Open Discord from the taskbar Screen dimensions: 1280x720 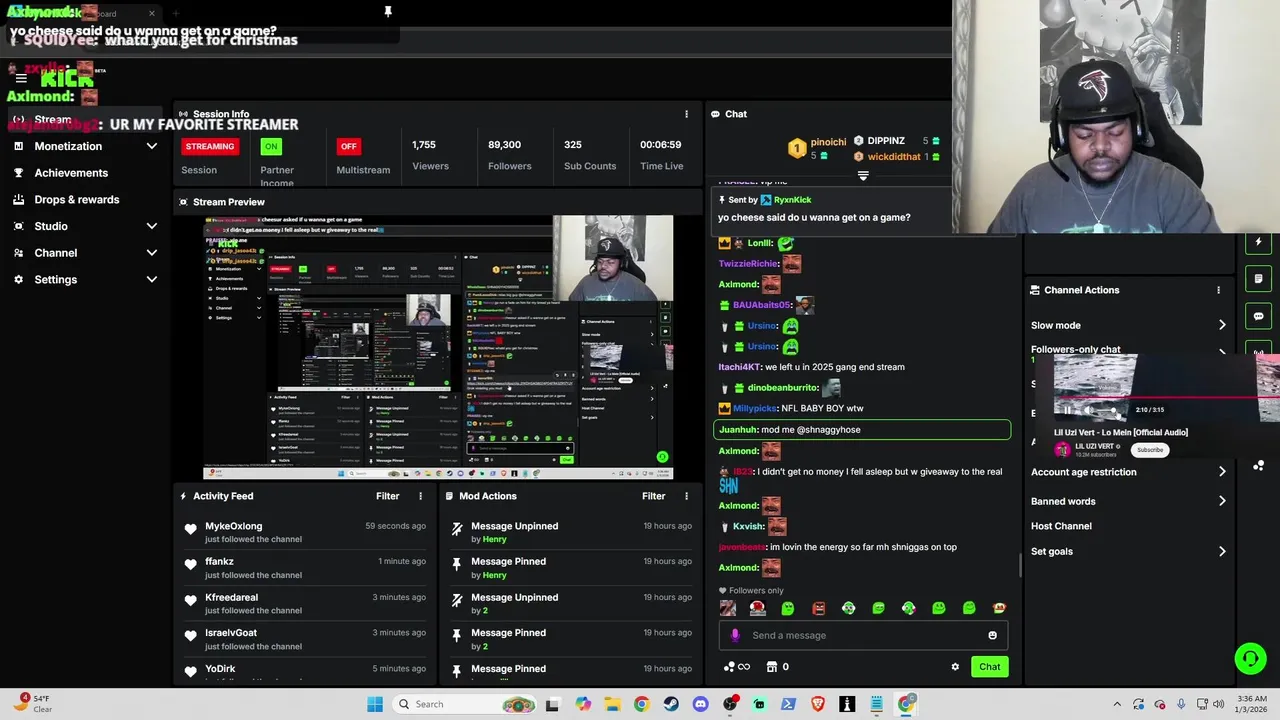[x=700, y=704]
